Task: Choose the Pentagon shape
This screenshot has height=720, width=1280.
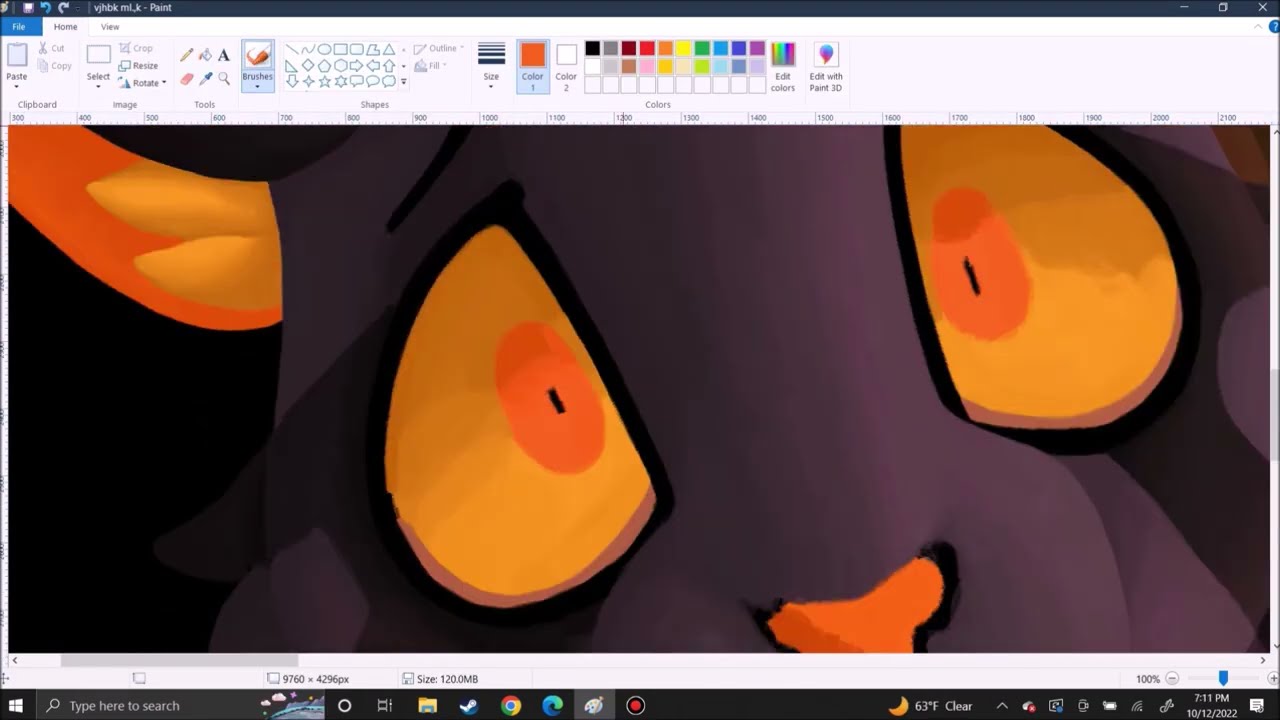Action: pyautogui.click(x=324, y=65)
